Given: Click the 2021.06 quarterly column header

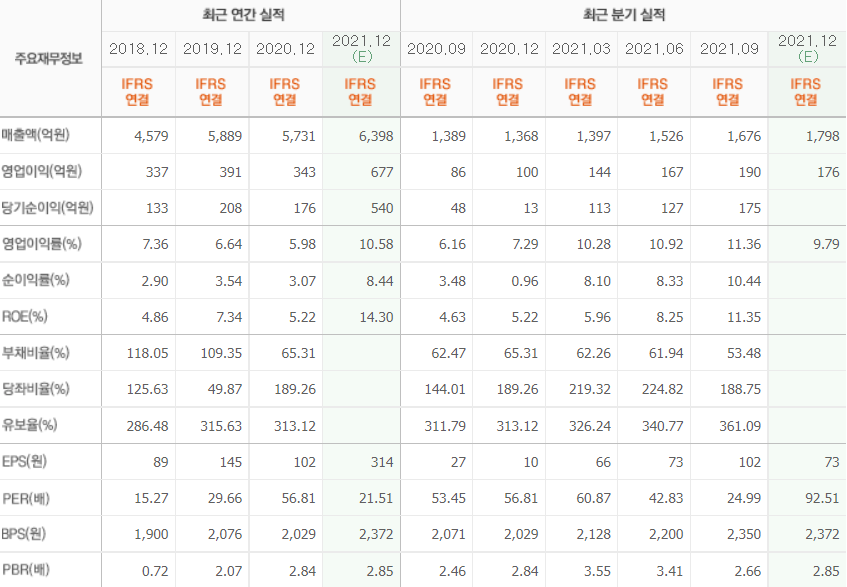Looking at the screenshot, I should coord(654,49).
